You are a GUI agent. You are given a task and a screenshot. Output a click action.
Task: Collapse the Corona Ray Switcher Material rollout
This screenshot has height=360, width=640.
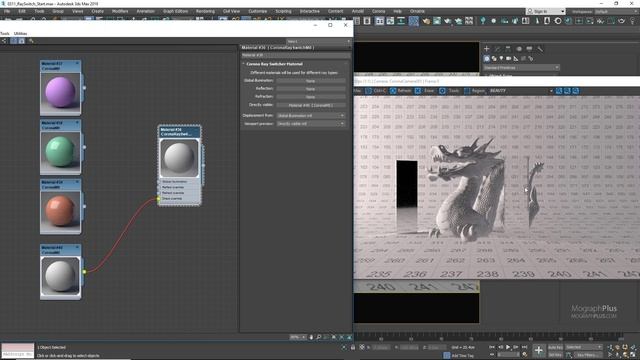pos(274,64)
